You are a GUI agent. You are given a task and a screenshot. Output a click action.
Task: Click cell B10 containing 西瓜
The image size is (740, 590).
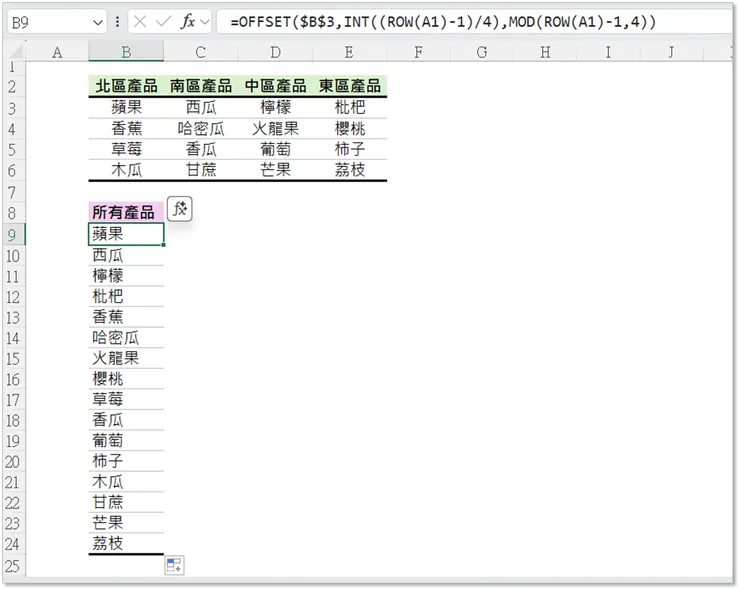[126, 255]
